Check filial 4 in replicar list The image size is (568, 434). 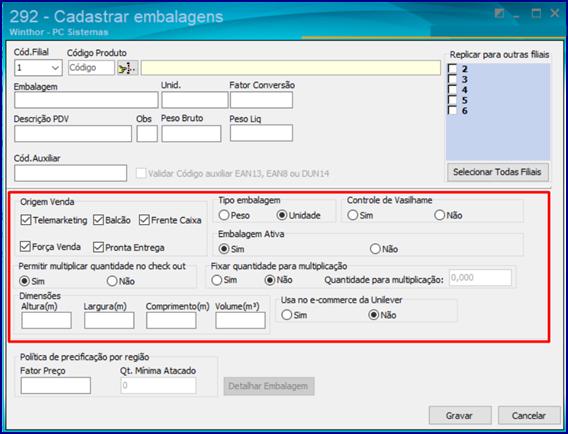point(452,89)
